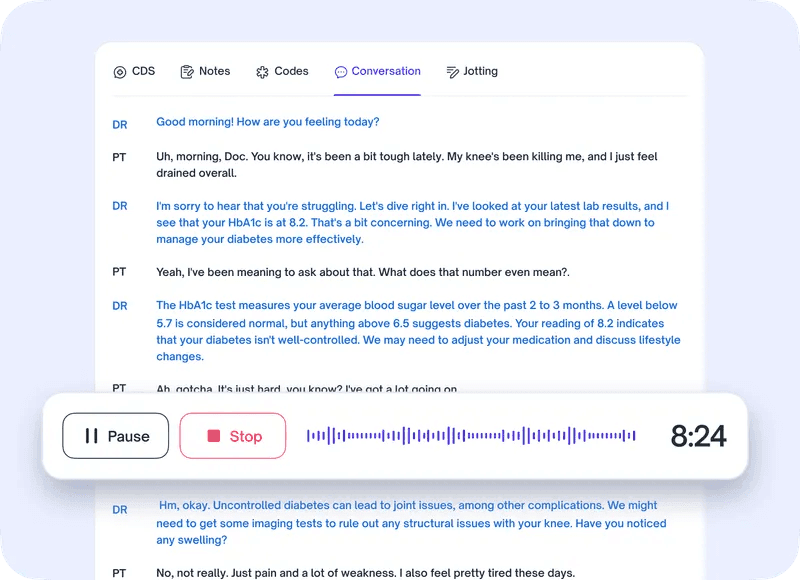This screenshot has height=580, width=800.
Task: Click the PT label beside "Yeah, I've been meaning"
Action: coord(119,272)
